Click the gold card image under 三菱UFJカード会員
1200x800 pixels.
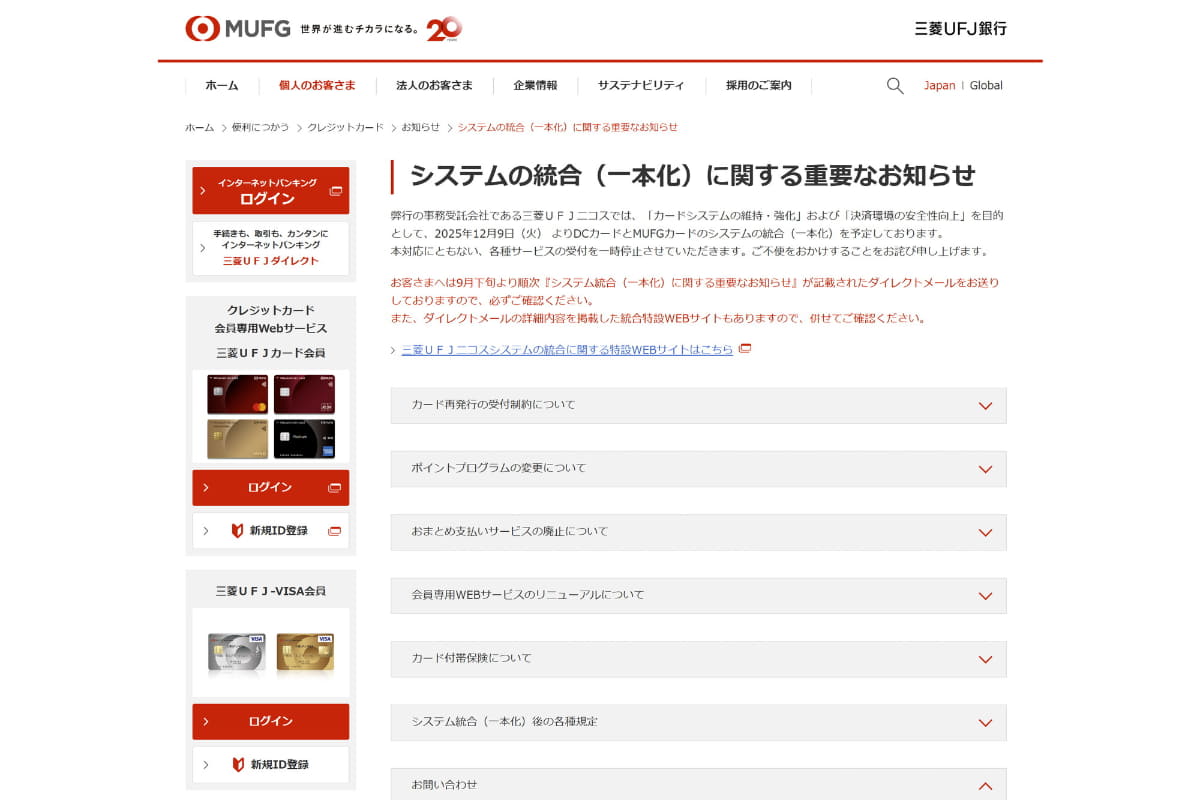[x=237, y=438]
